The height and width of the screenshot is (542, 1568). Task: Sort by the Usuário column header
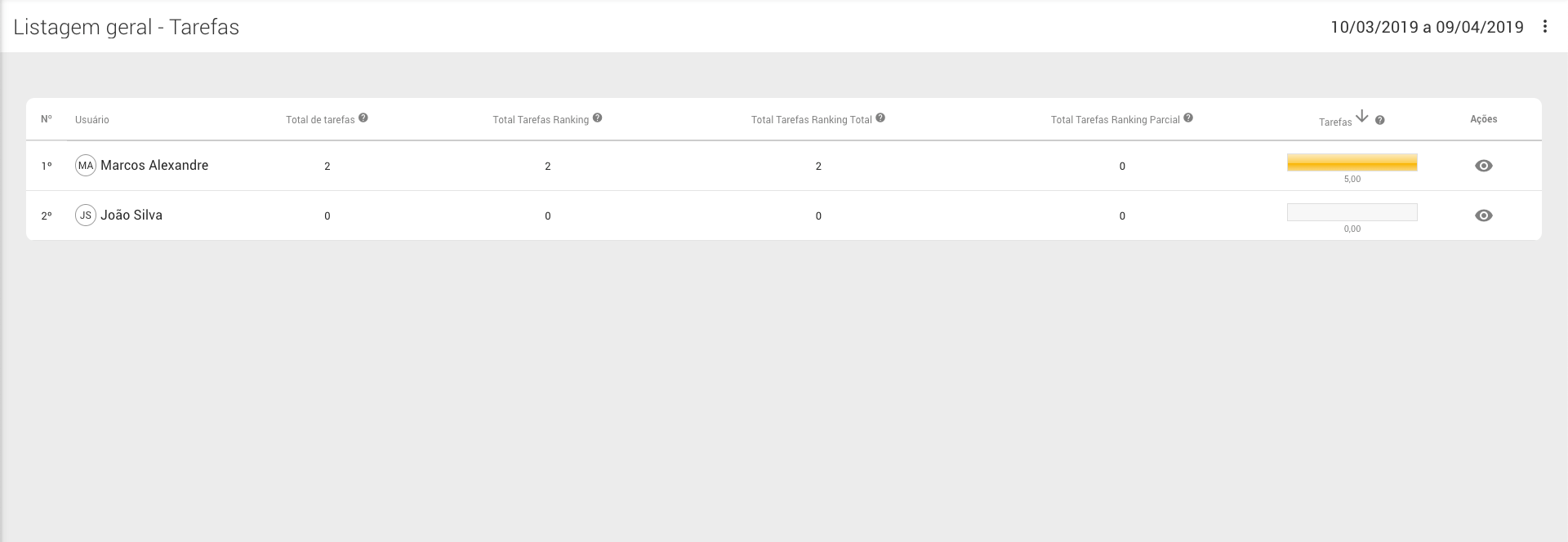pyautogui.click(x=92, y=120)
